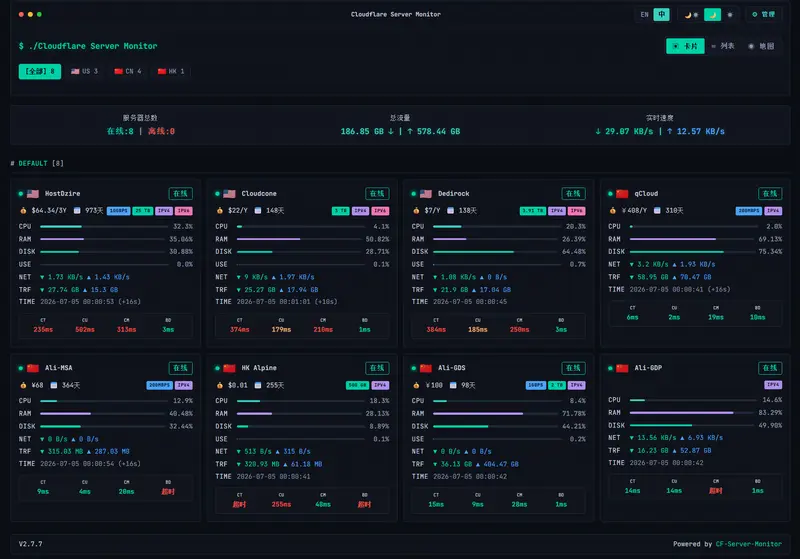The image size is (800, 559).
Task: Click money bag icon beside $64.34/3Y
Action: tap(23, 211)
